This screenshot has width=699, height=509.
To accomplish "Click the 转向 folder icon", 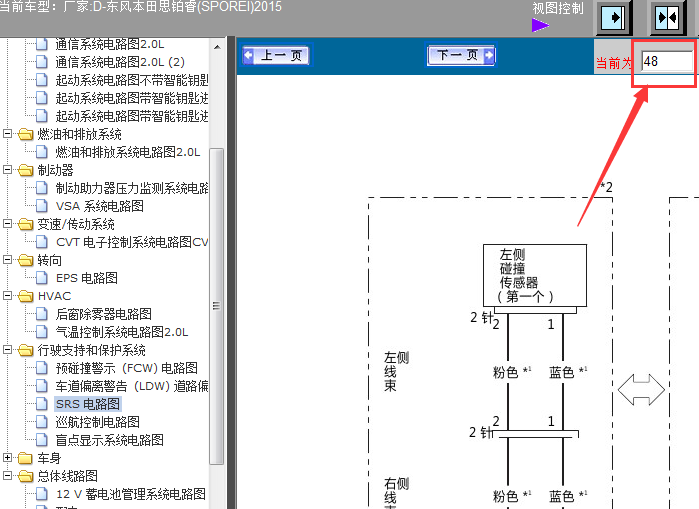I will coord(26,260).
